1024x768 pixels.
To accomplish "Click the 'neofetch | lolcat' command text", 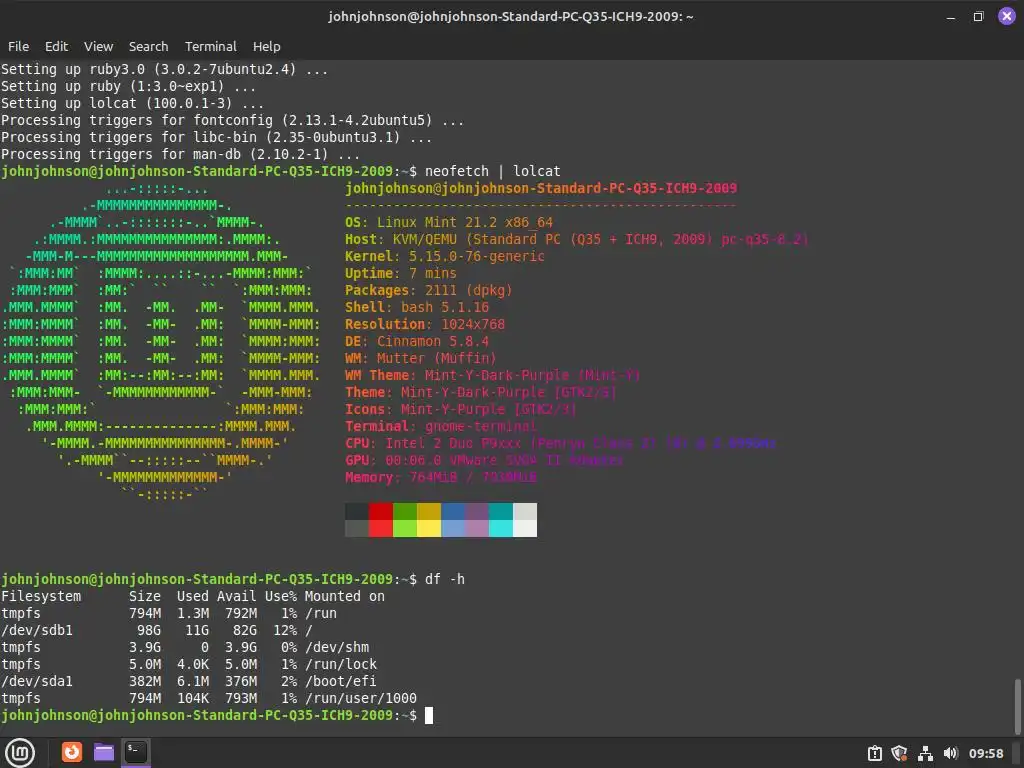I will click(492, 171).
